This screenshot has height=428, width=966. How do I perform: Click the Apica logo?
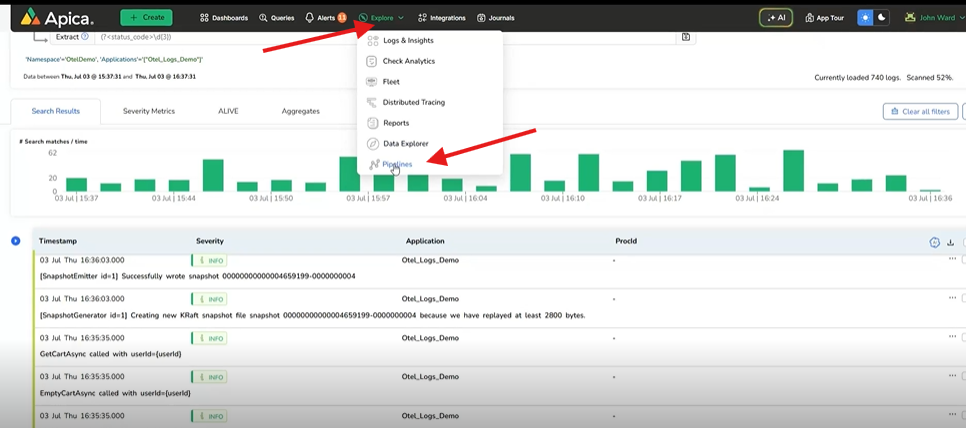pyautogui.click(x=57, y=17)
